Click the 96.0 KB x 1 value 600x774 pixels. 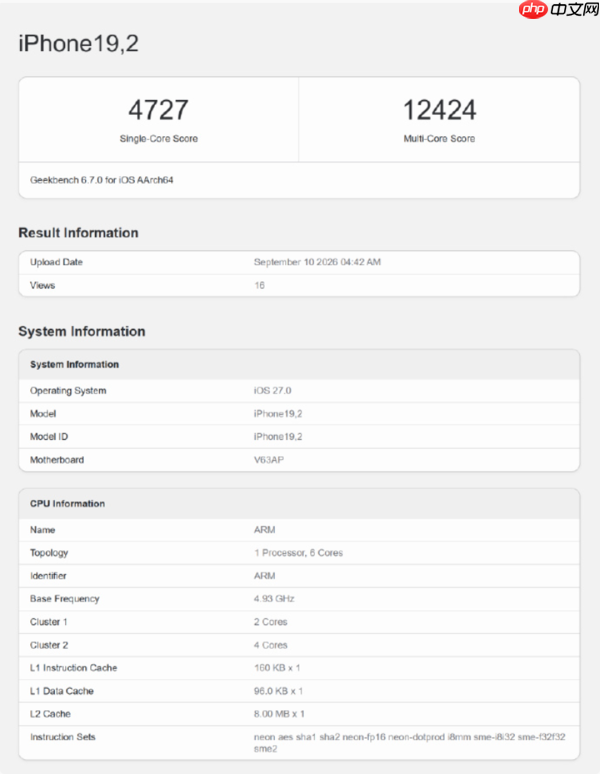(x=278, y=691)
